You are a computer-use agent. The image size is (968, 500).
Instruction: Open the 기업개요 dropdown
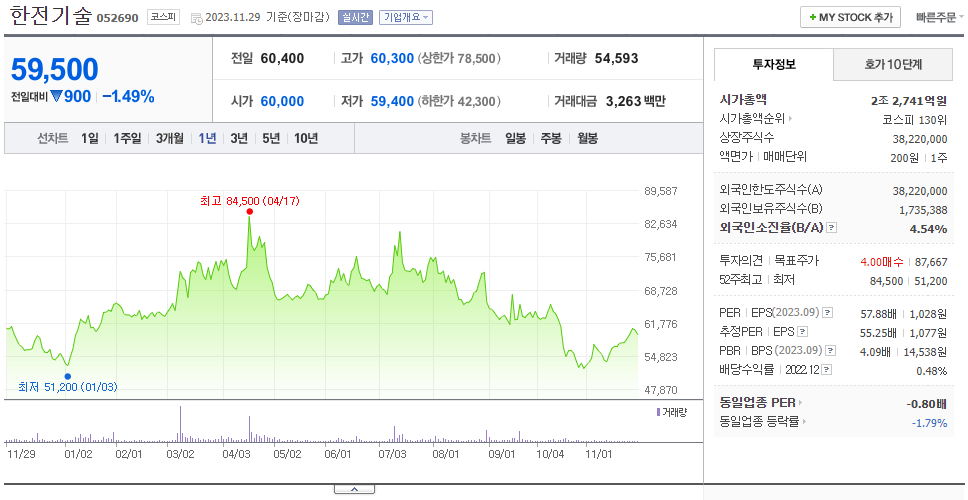tap(406, 17)
